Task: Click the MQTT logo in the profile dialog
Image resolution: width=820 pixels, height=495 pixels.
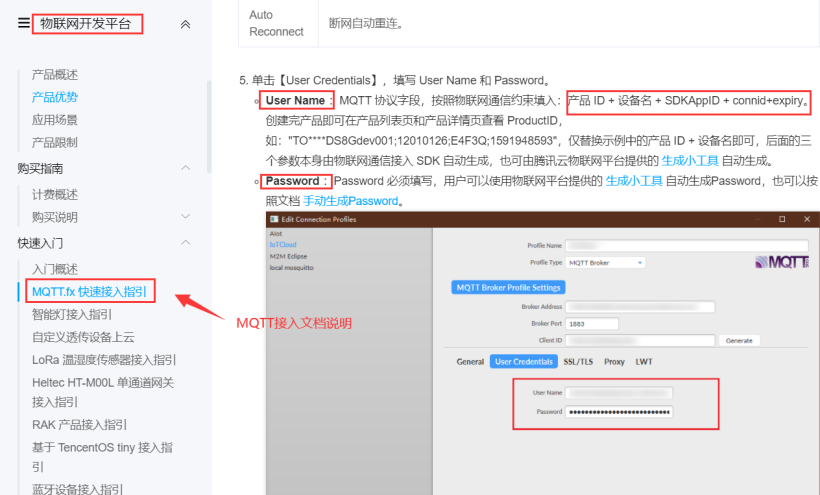Action: click(781, 262)
